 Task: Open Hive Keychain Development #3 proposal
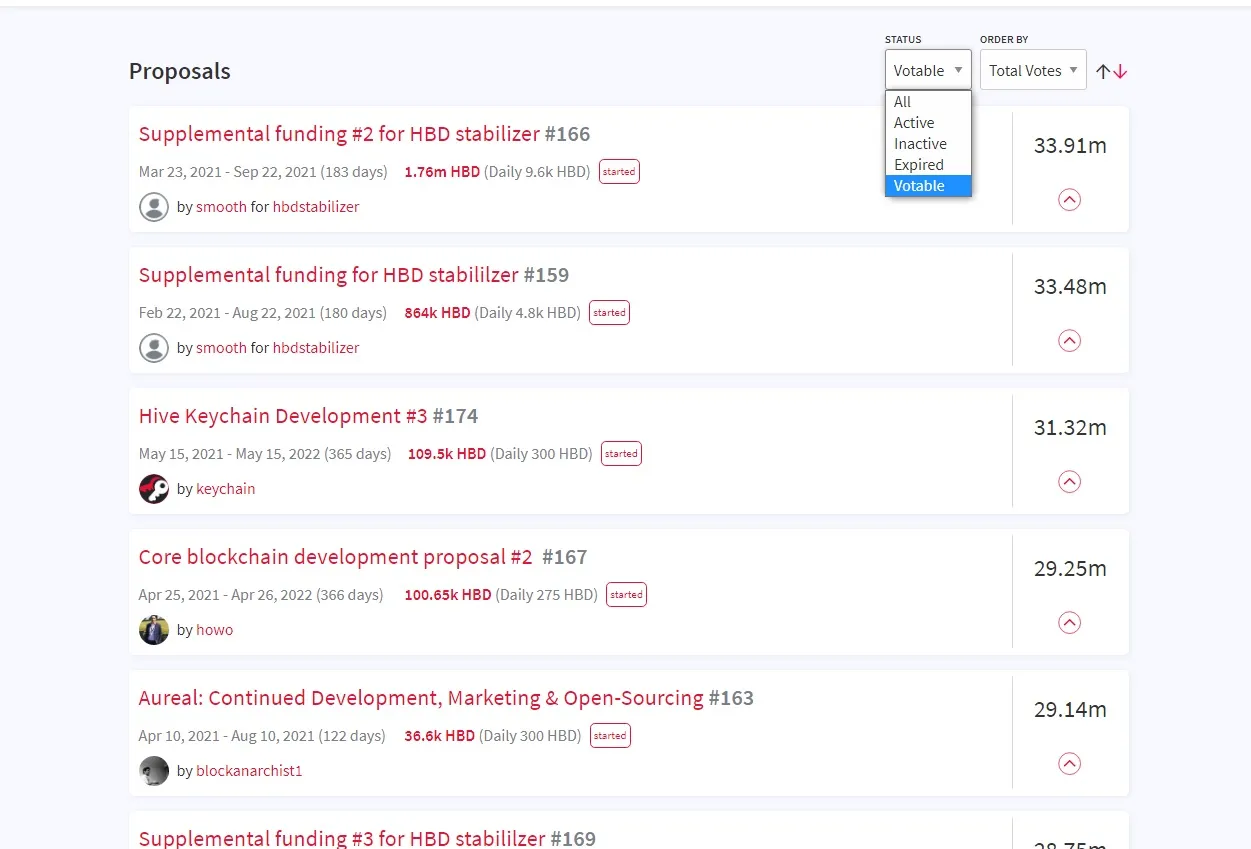coord(283,416)
